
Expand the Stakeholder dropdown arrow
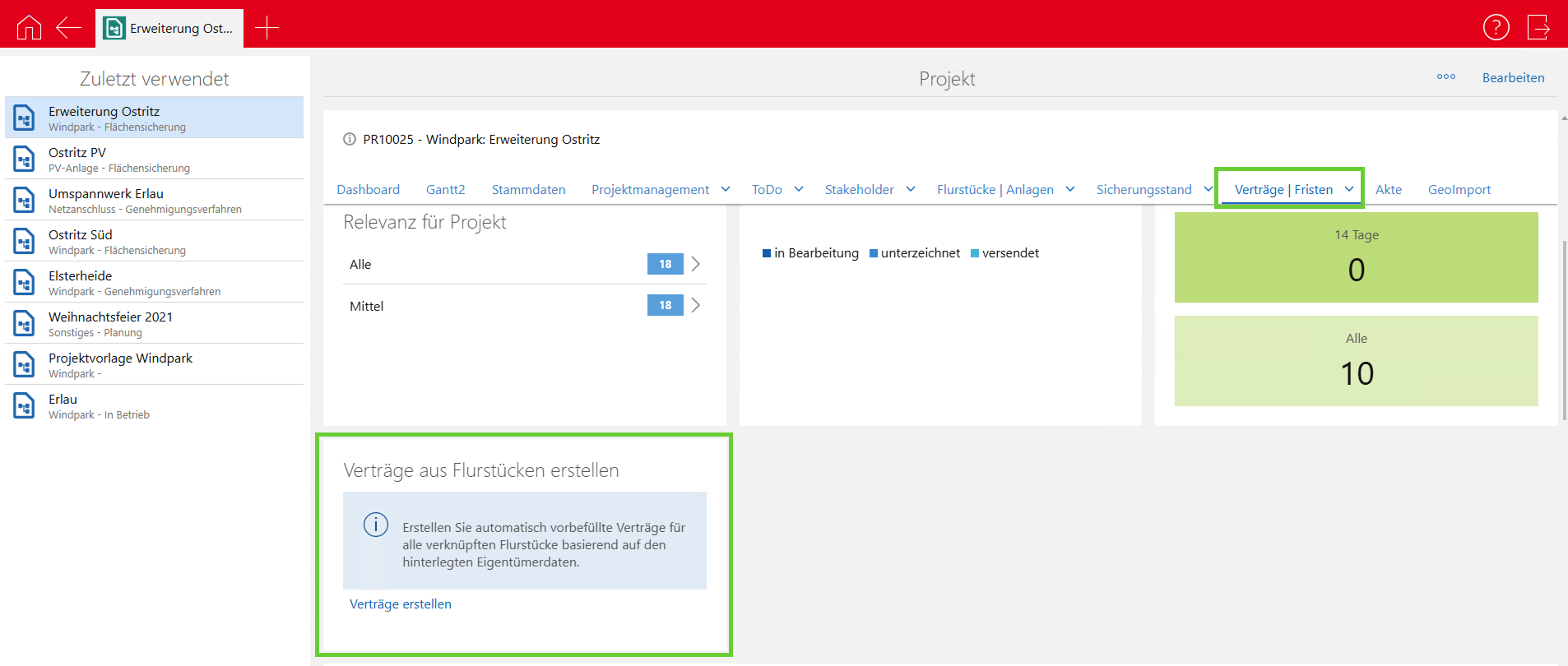pos(911,189)
